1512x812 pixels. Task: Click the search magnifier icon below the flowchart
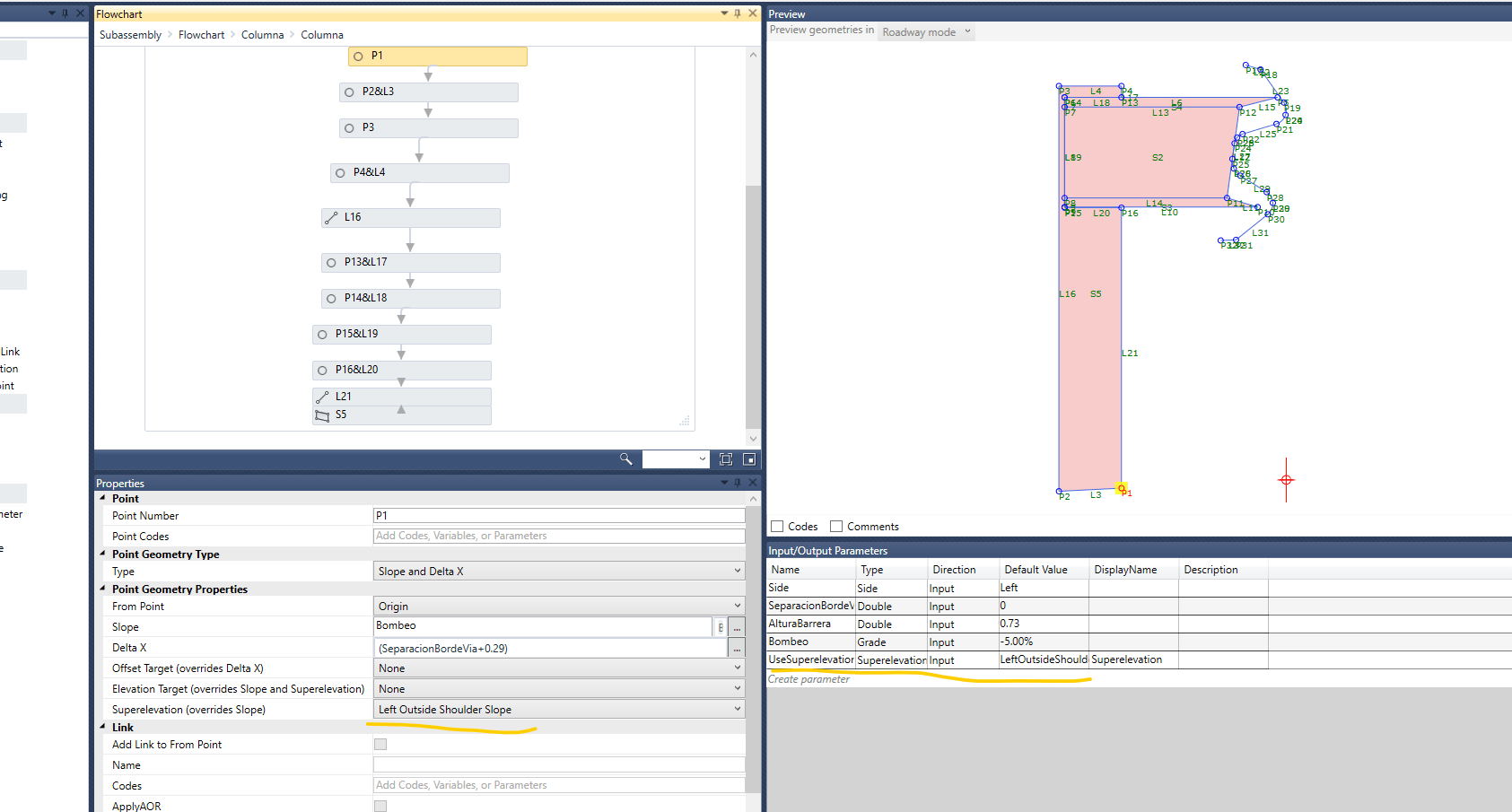[x=625, y=458]
